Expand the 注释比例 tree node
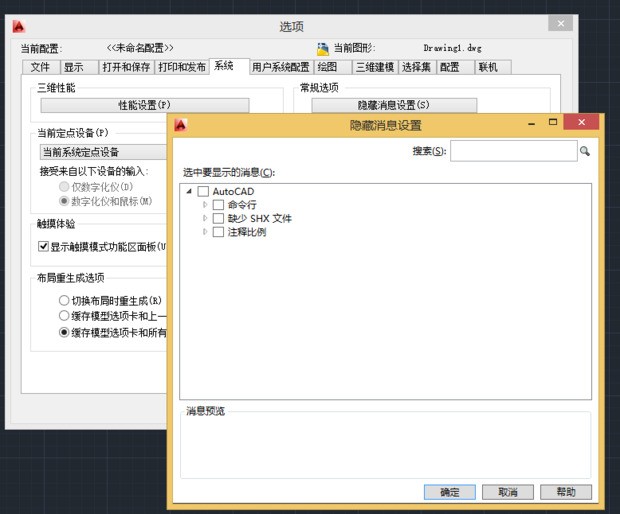Image resolution: width=620 pixels, height=514 pixels. (x=205, y=232)
